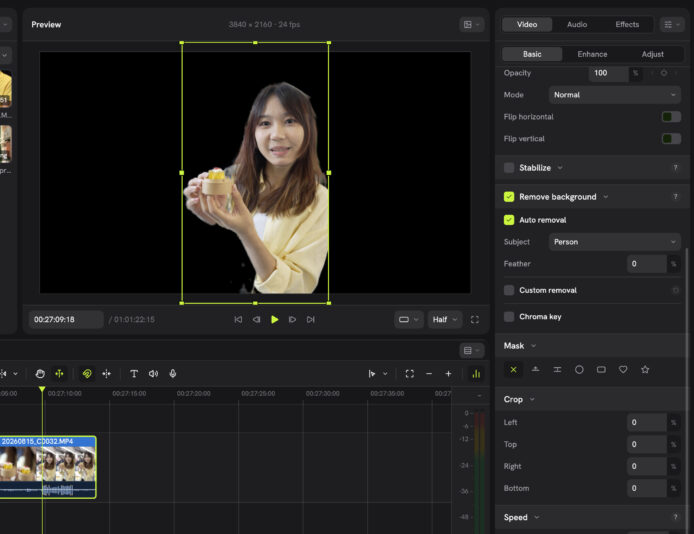Select the heart mask shape
This screenshot has width=694, height=534.
(623, 369)
